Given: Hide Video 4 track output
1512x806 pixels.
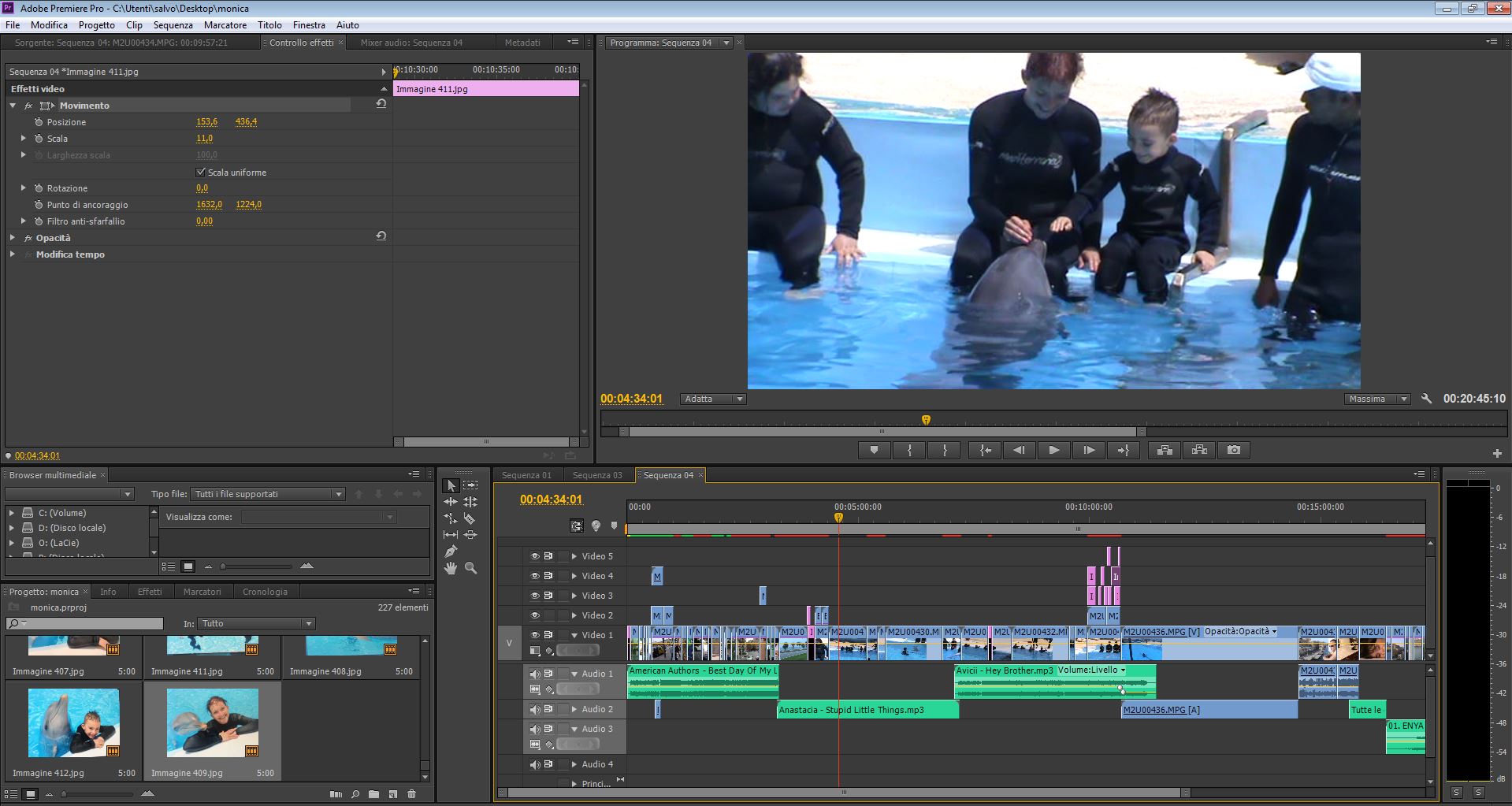Looking at the screenshot, I should pos(535,576).
